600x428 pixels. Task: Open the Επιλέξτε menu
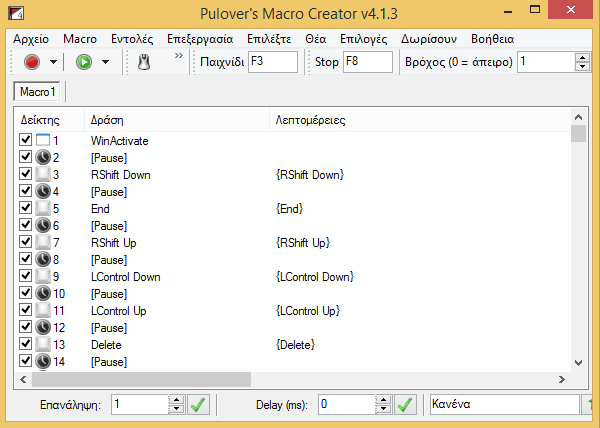point(269,39)
